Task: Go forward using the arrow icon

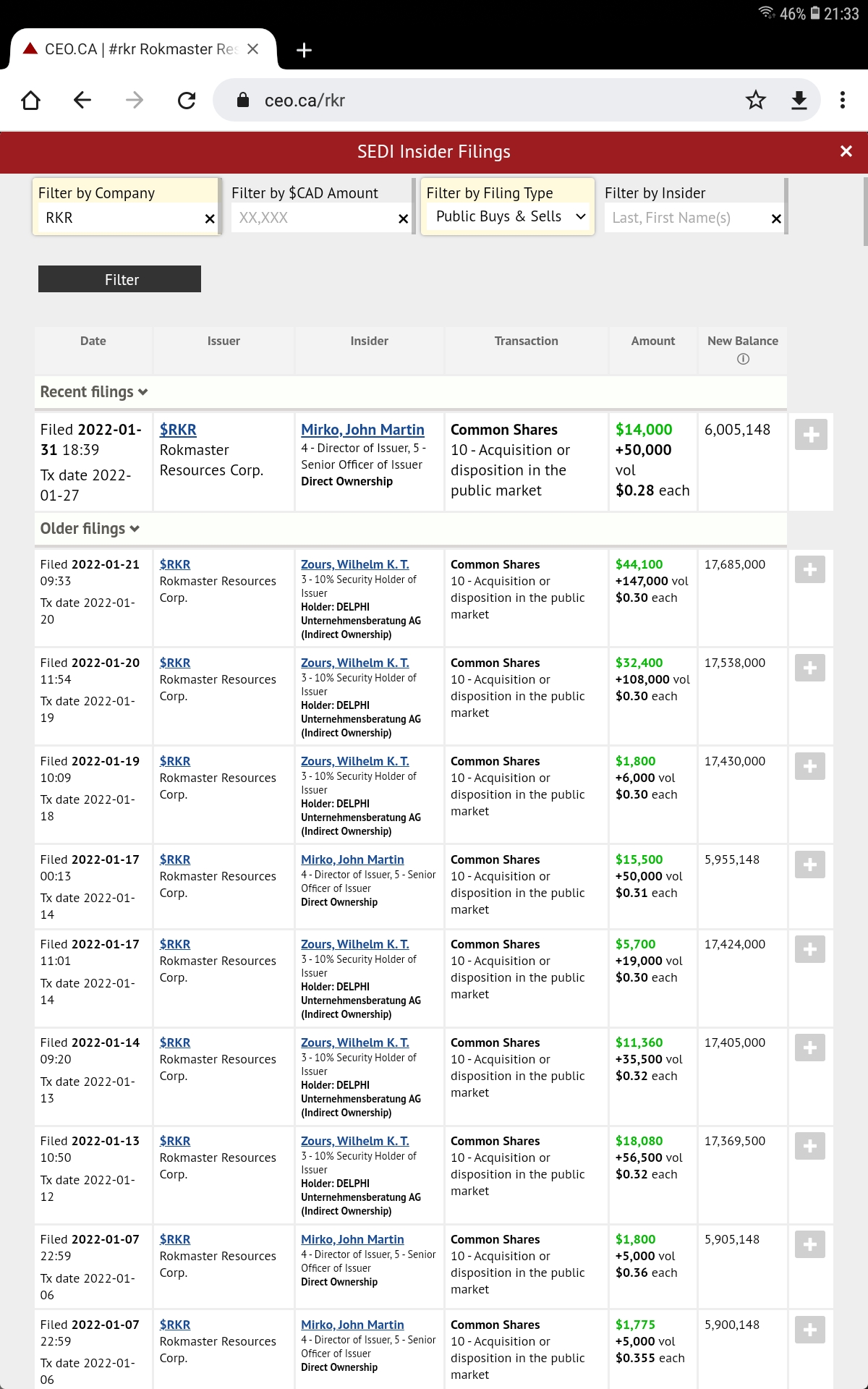Action: [135, 100]
